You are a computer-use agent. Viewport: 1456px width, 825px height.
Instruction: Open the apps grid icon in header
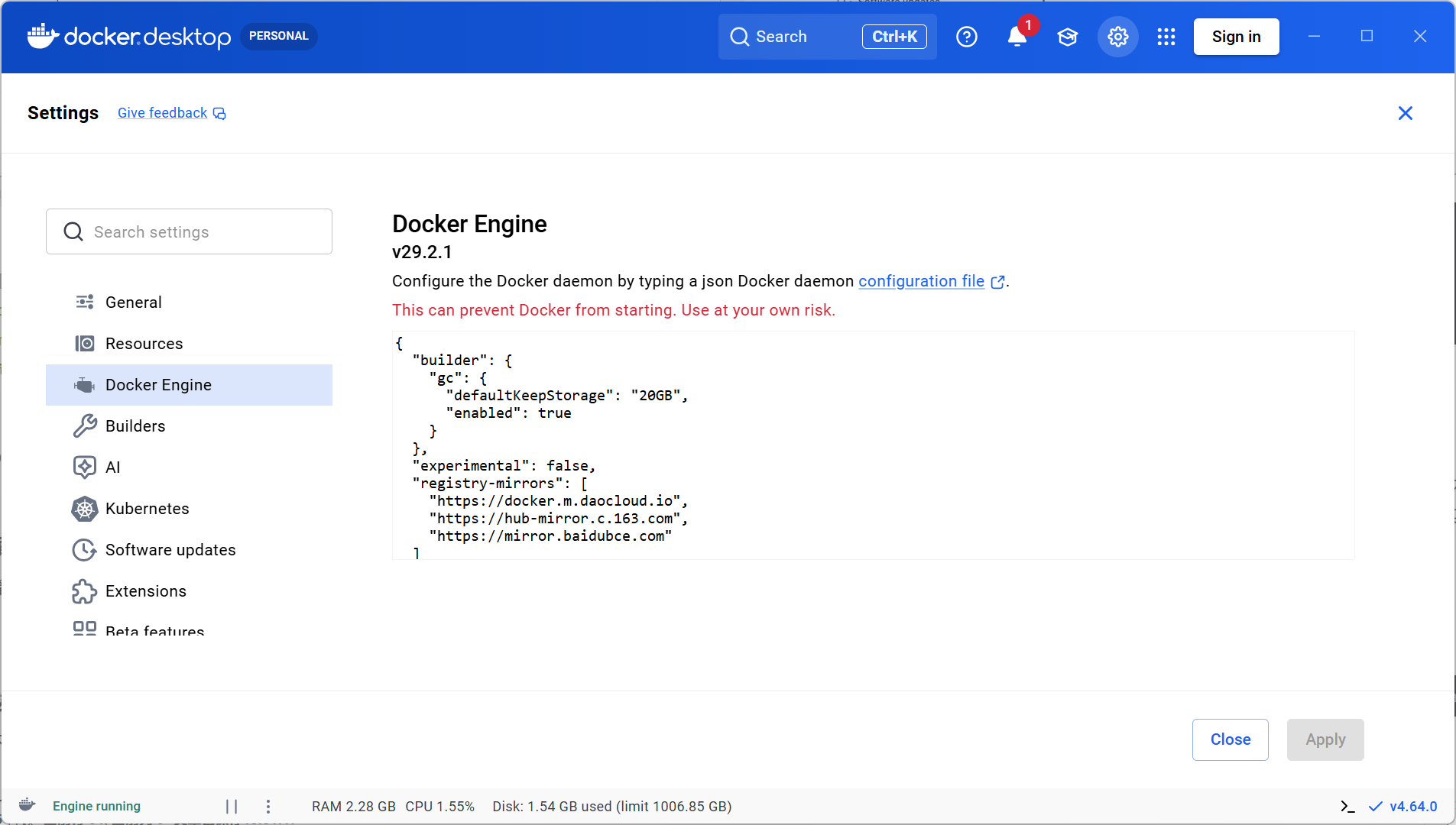coord(1166,37)
